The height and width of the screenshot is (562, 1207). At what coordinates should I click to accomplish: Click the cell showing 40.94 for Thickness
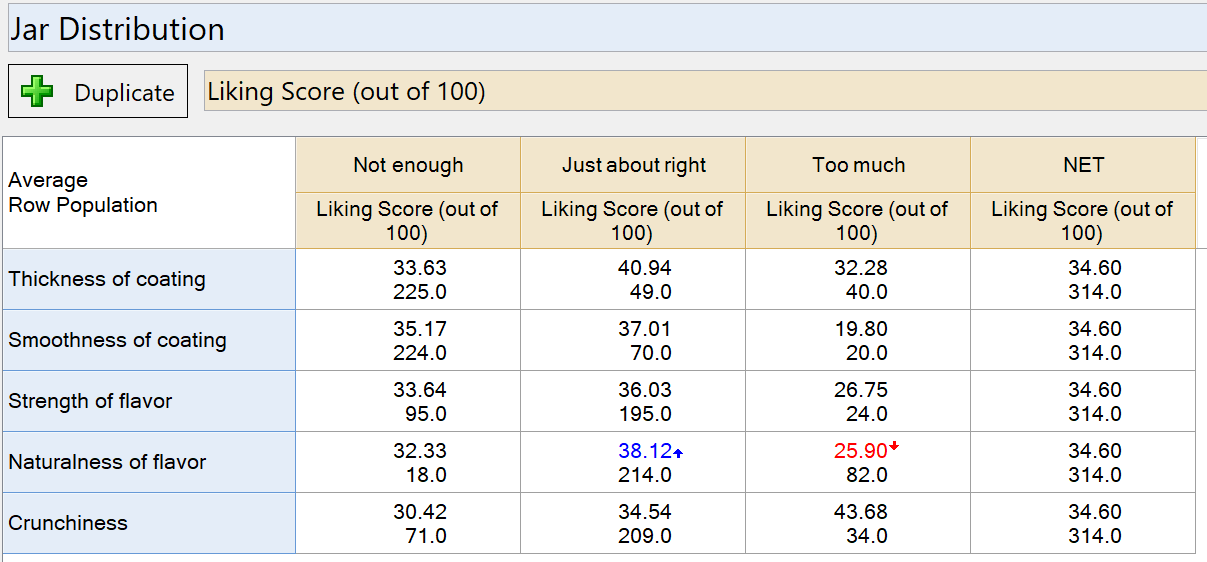633,279
